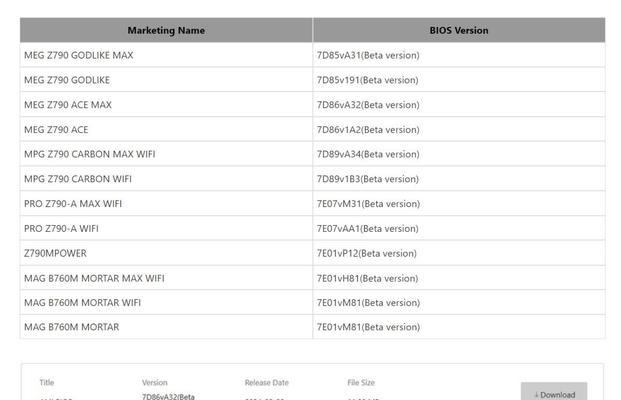The width and height of the screenshot is (621, 400).
Task: Select MAG B760M MORTAR WIFI row
Action: point(312,303)
